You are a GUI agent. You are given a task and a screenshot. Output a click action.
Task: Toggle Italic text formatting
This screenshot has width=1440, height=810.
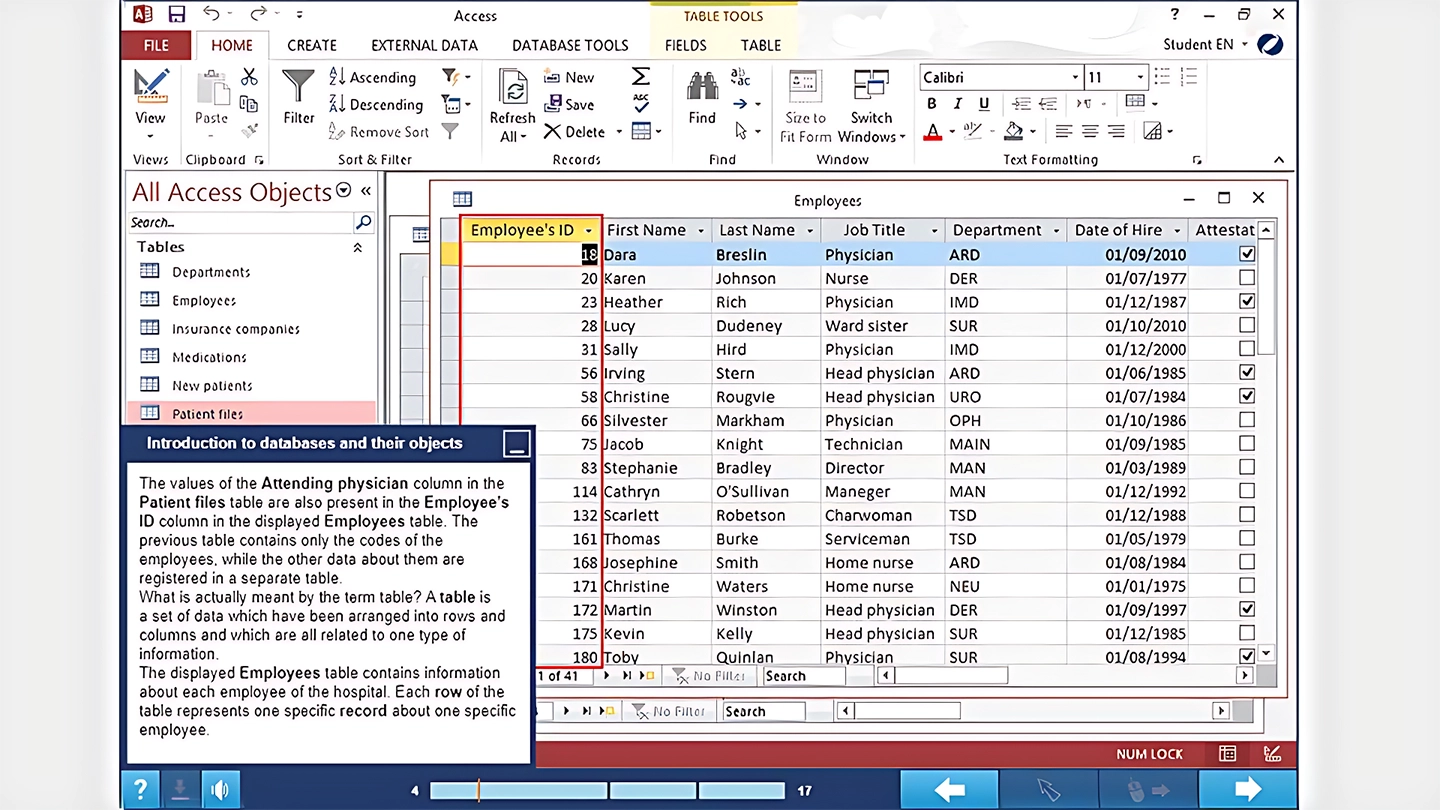coord(958,104)
